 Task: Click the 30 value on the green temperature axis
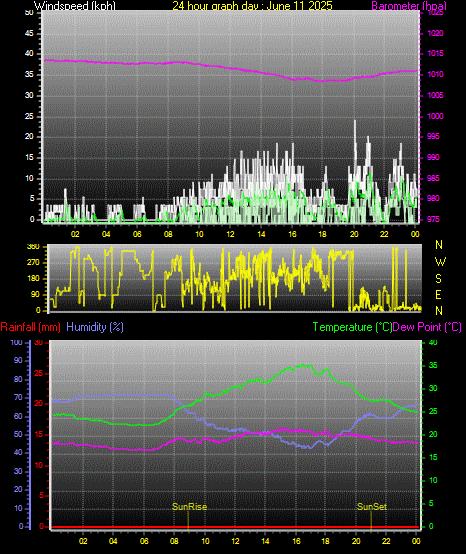pyautogui.click(x=433, y=388)
